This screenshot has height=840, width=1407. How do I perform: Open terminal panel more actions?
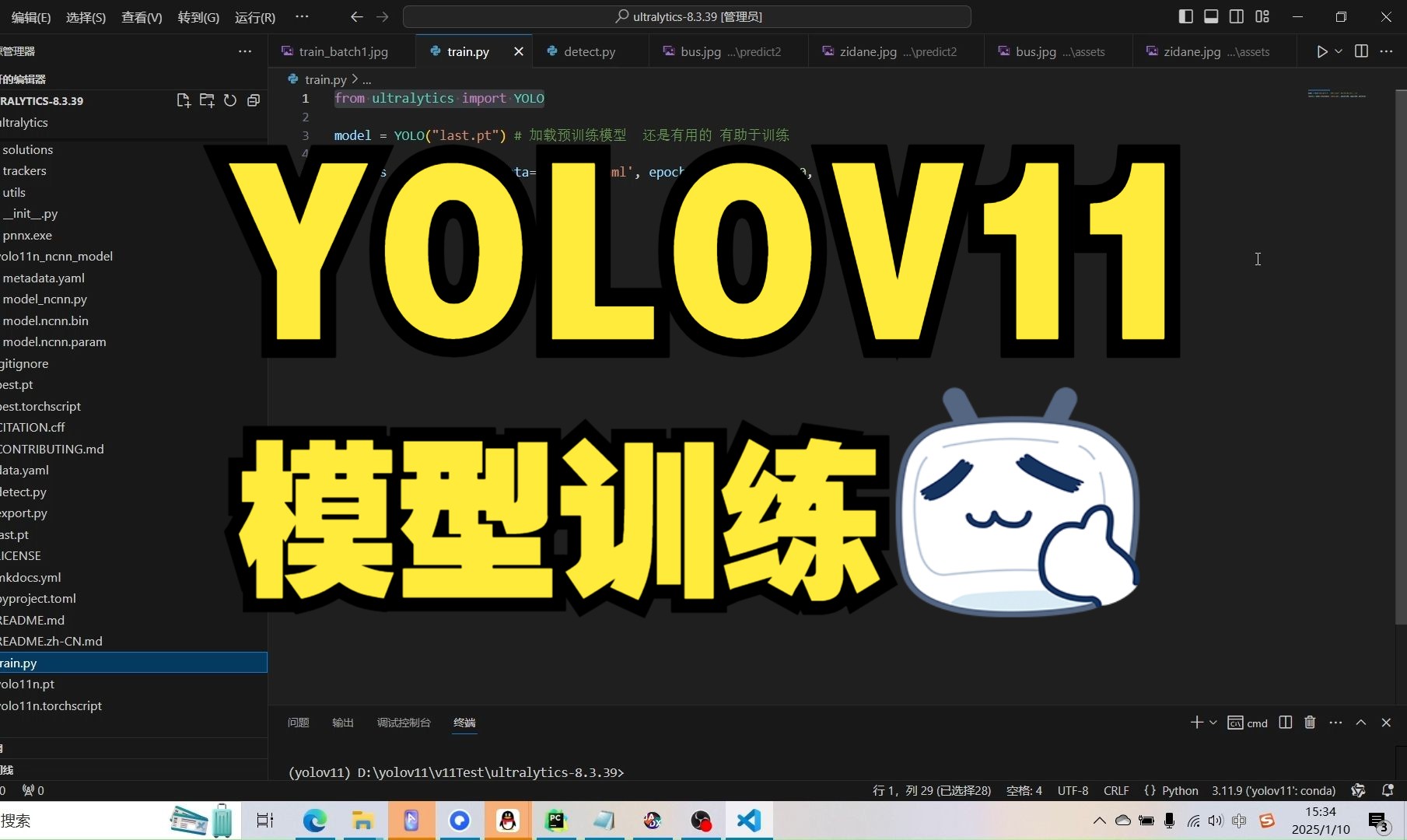(x=1335, y=723)
